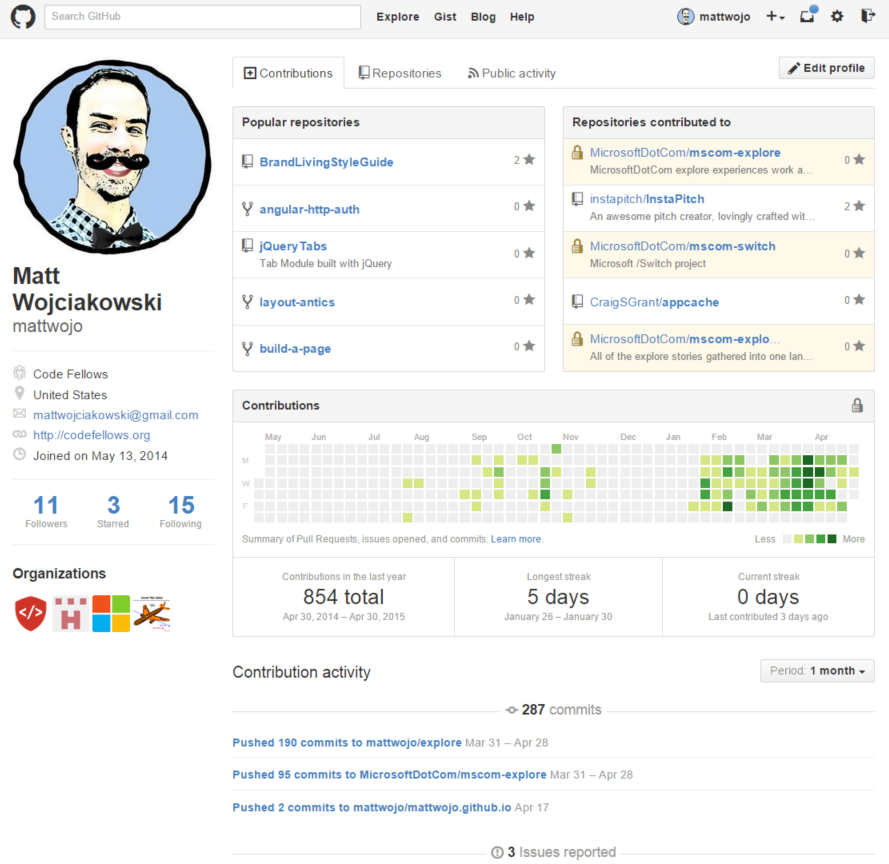This screenshot has height=864, width=889.
Task: Open the BrandLivingStyleGuide repository
Action: [326, 162]
